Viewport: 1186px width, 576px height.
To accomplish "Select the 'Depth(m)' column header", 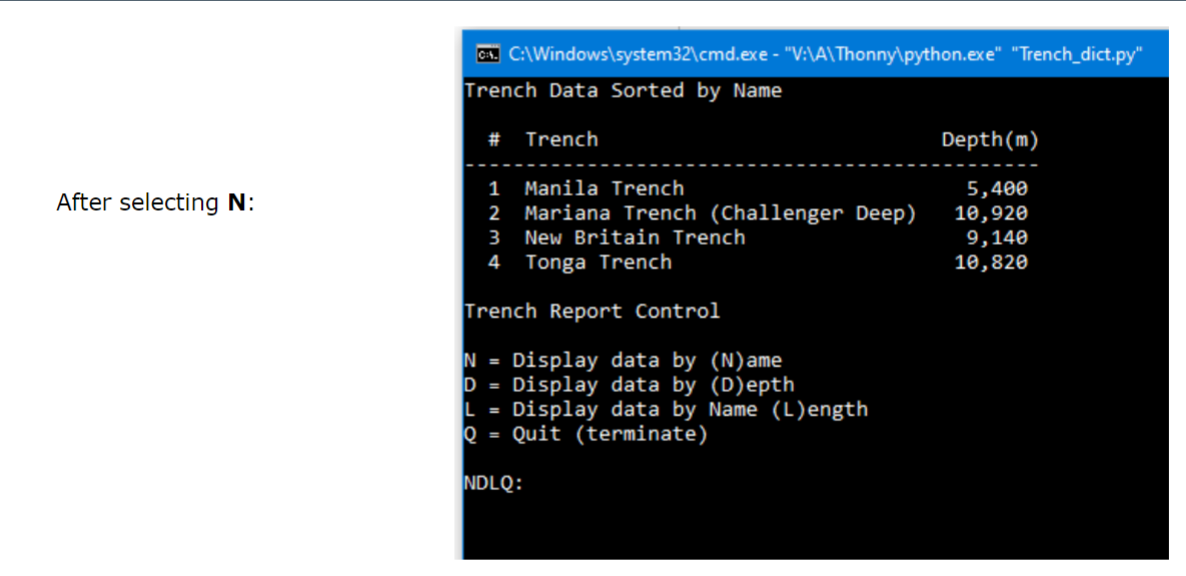I will [990, 139].
